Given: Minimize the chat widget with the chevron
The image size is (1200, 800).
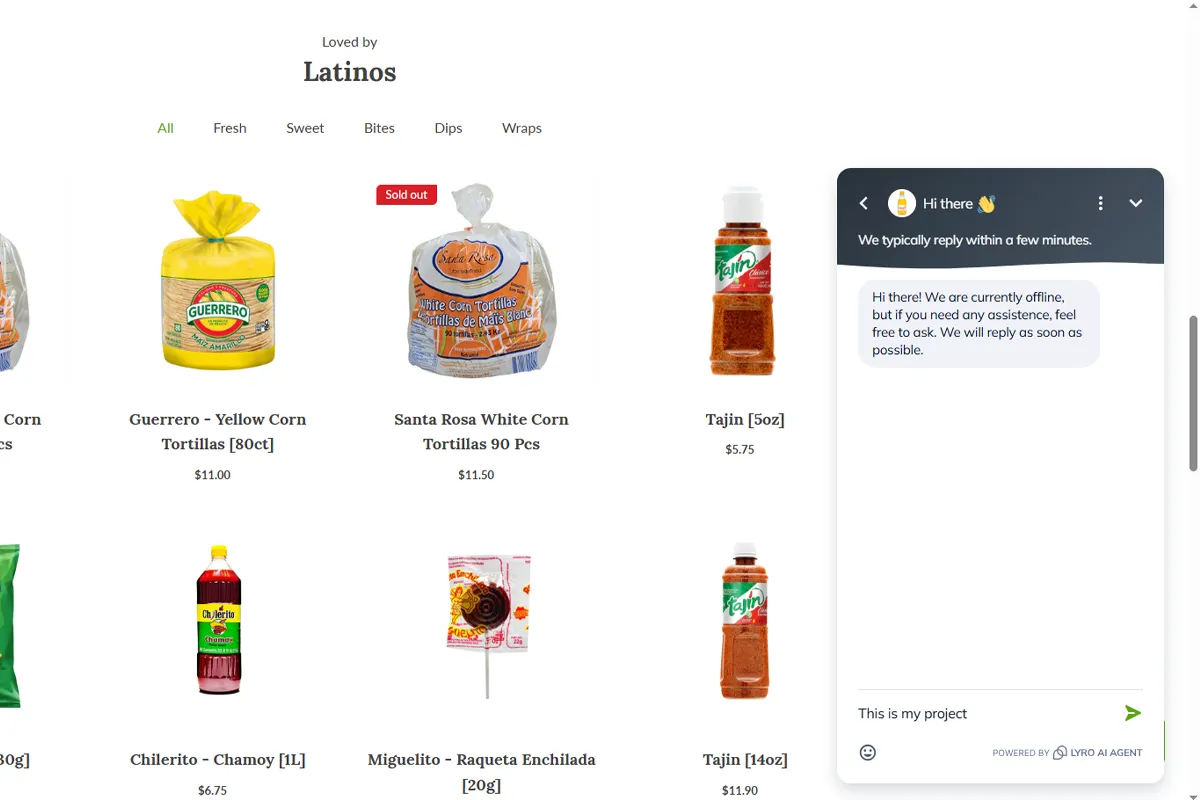Looking at the screenshot, I should (1135, 203).
